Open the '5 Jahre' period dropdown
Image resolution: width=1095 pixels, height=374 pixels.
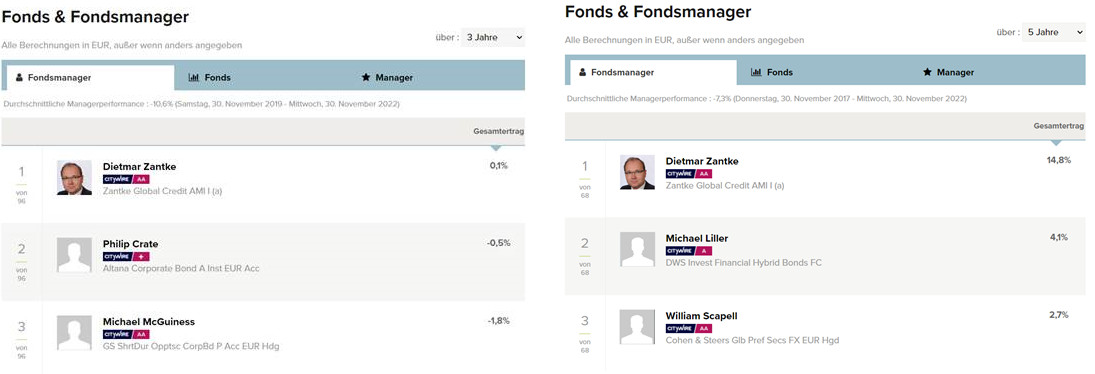tap(1054, 32)
